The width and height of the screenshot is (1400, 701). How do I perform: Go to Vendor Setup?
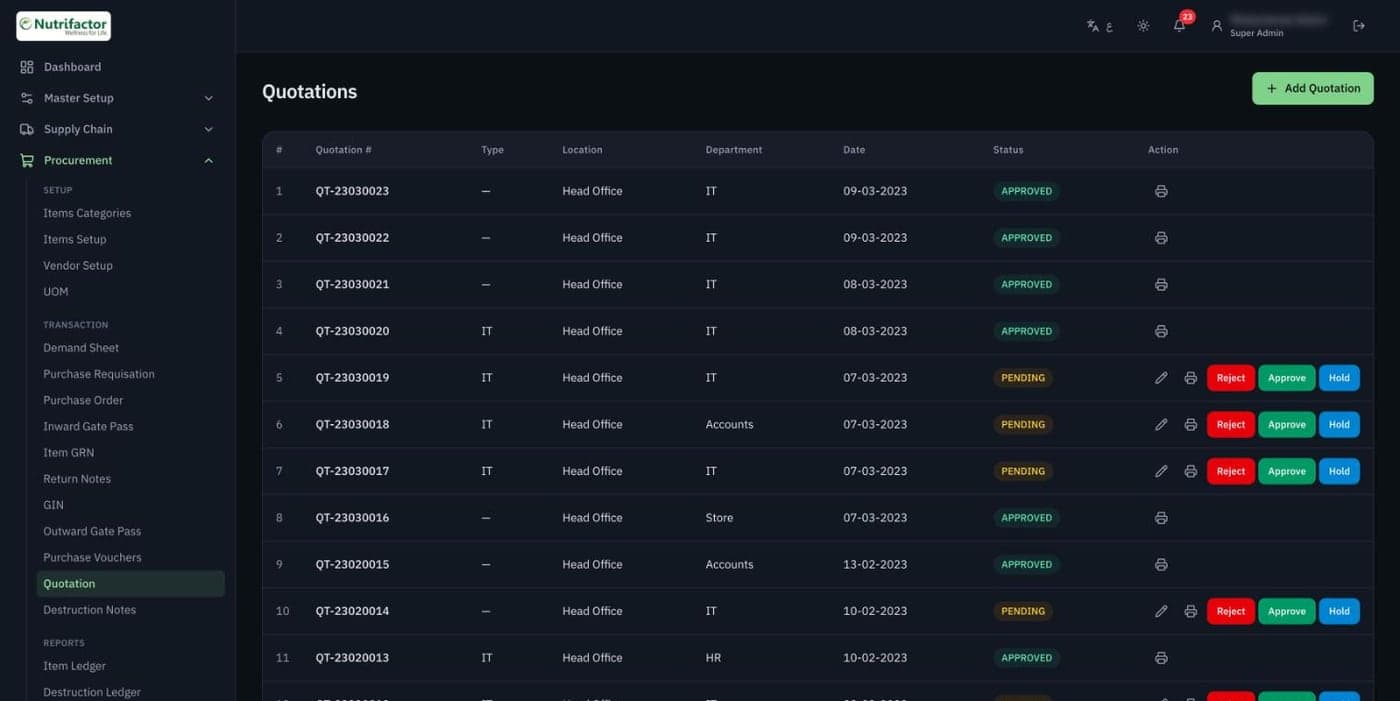(78, 265)
